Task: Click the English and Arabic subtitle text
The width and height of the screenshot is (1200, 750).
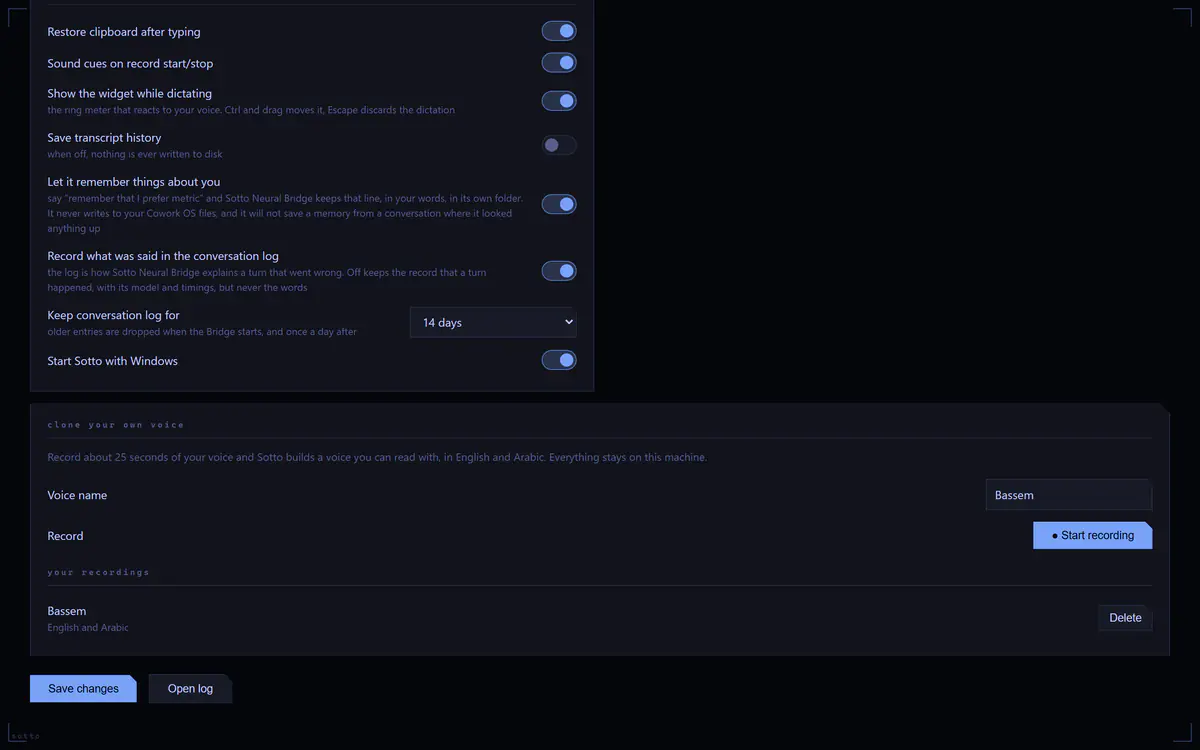Action: (88, 628)
